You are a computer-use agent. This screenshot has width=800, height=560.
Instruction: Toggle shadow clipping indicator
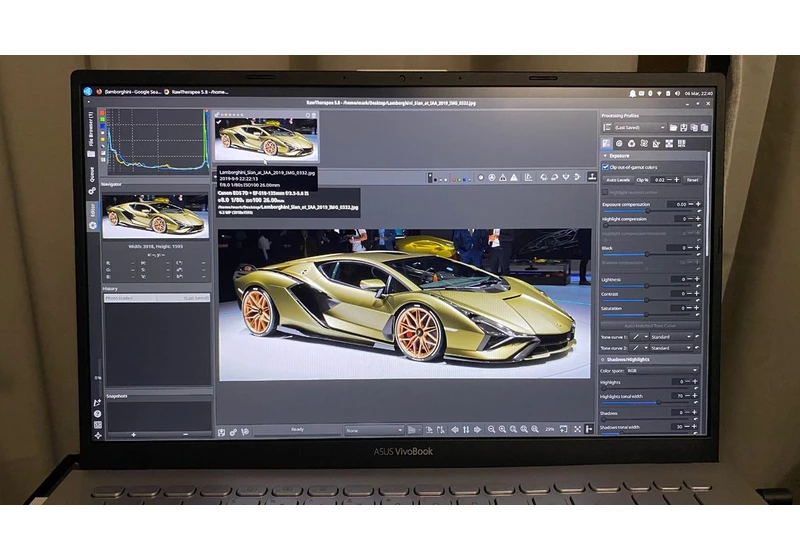(503, 177)
